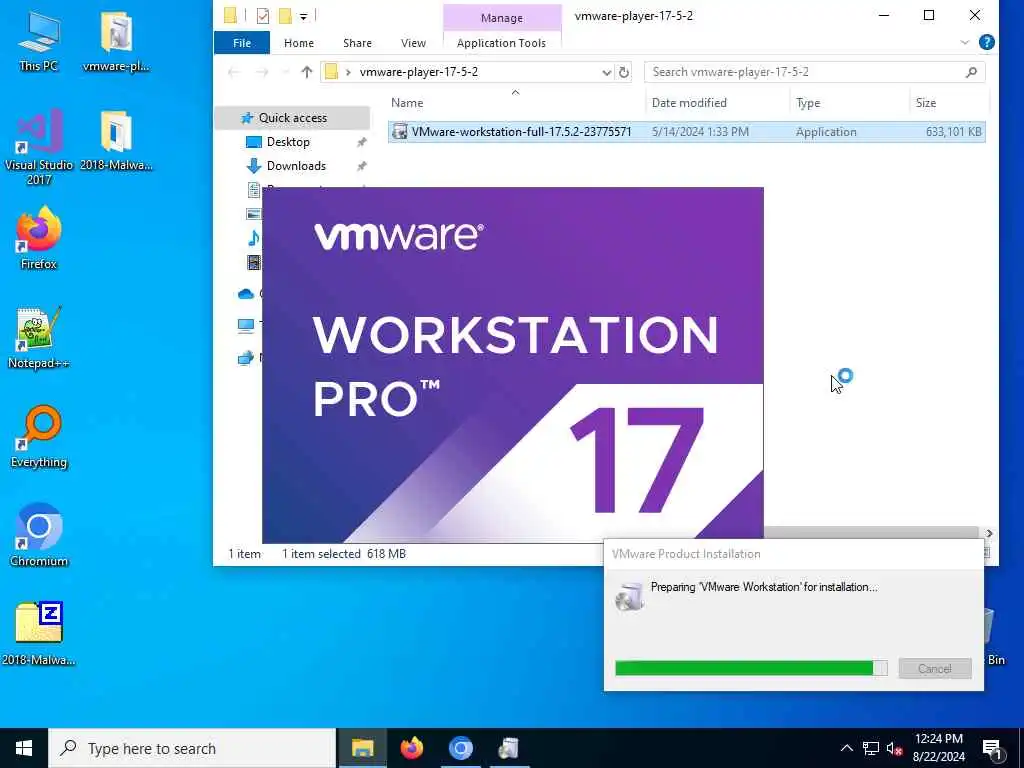Screen dimensions: 1024x768
Task: Sort files by Date modified column
Action: click(717, 103)
